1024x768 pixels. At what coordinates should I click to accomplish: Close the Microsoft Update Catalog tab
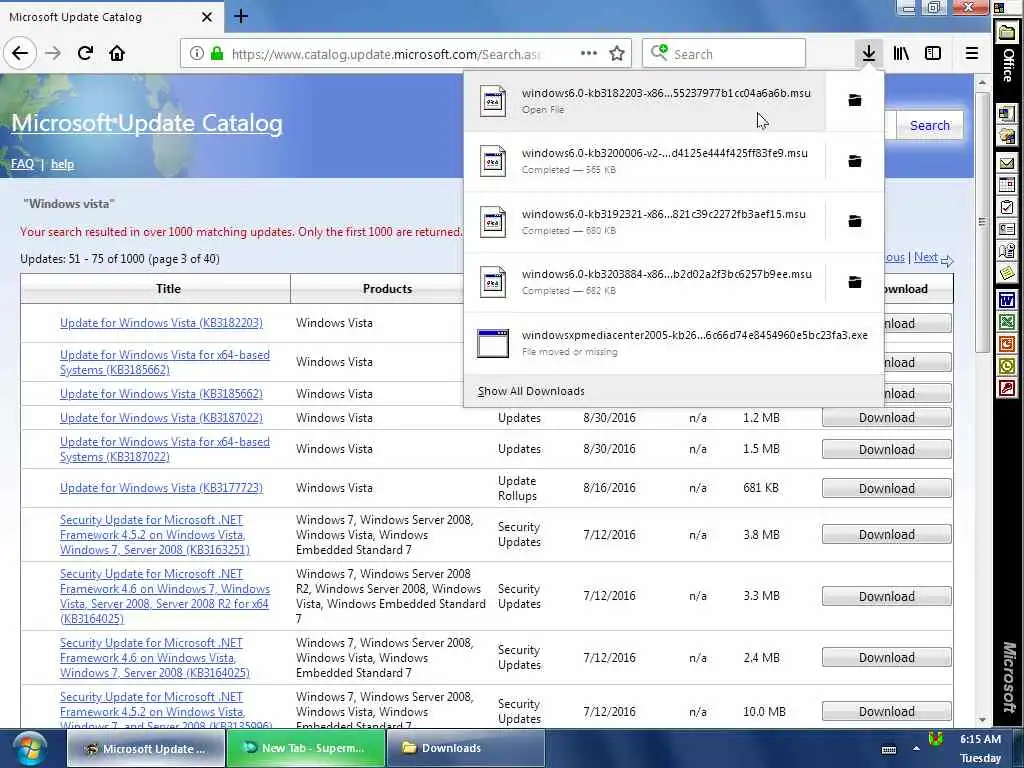click(206, 17)
